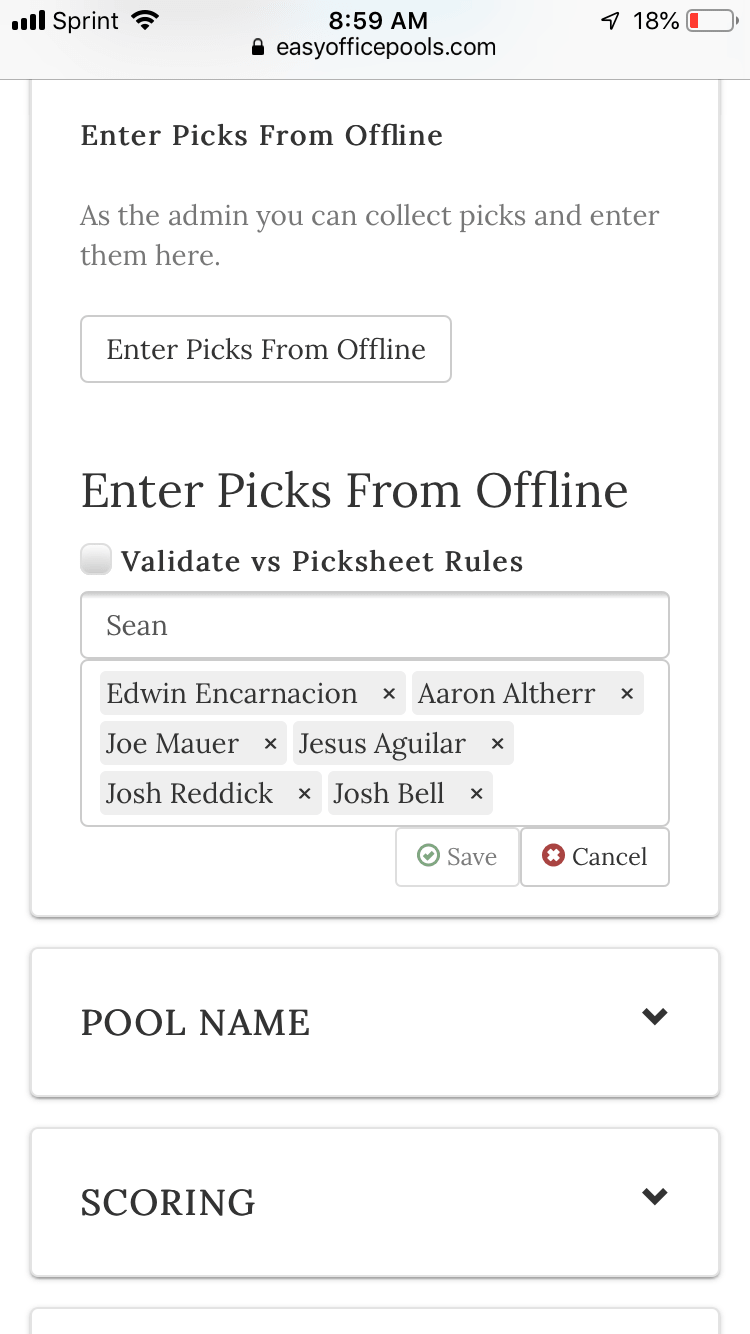Enable Validate vs Picksheet Rules
This screenshot has height=1334, width=750.
pos(96,560)
